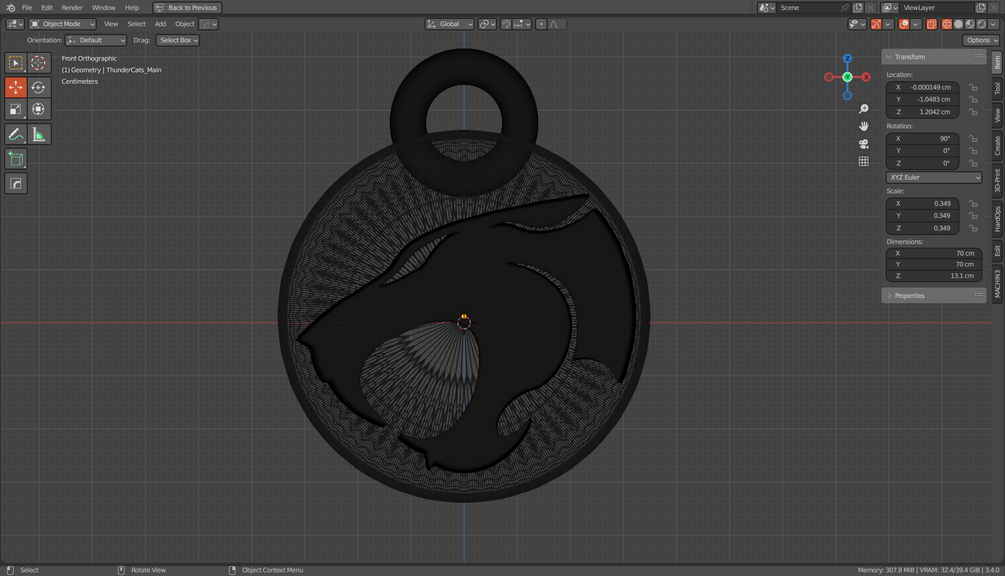
Task: Toggle viewport overlays display
Action: [904, 24]
